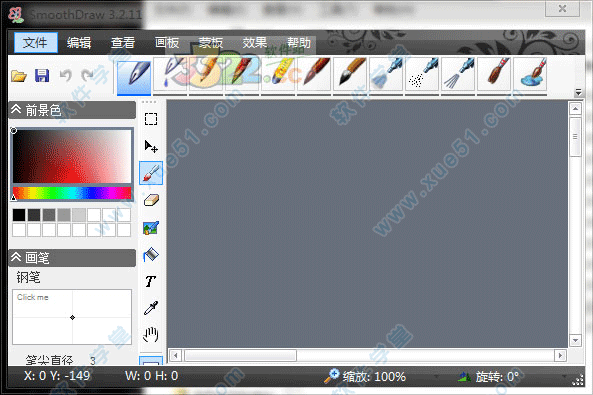The width and height of the screenshot is (593, 395).
Task: Select the orange pencil brush preset
Action: [206, 75]
